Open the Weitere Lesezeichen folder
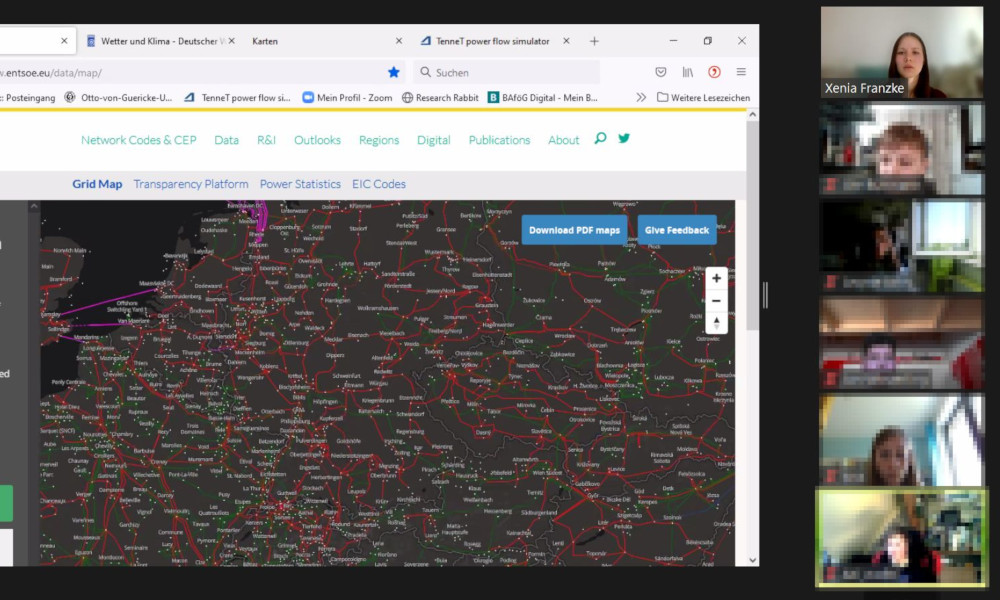The width and height of the screenshot is (1000, 600). tap(703, 98)
